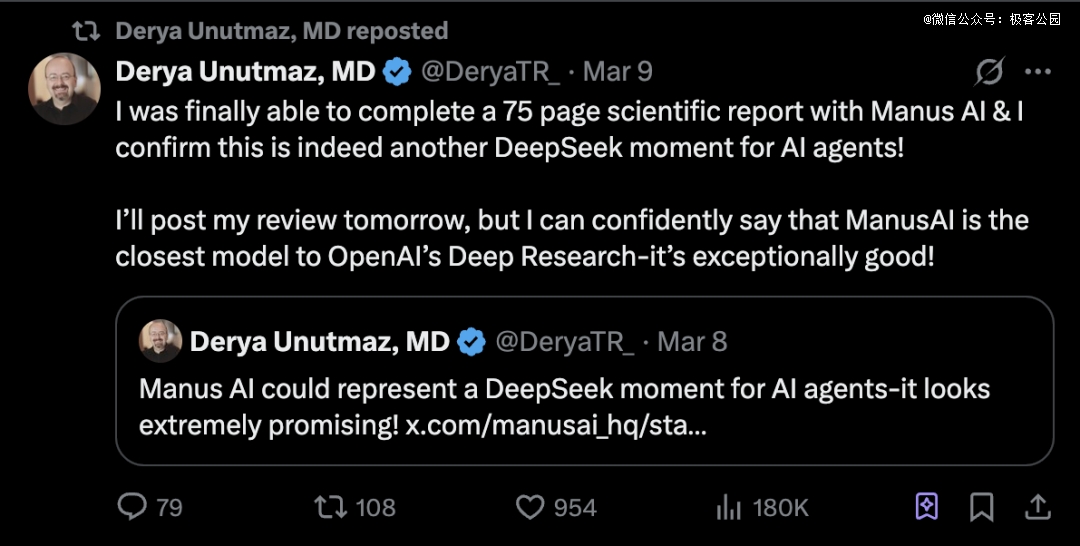
Task: Open the Grok slash-circle icon
Action: pos(989,71)
